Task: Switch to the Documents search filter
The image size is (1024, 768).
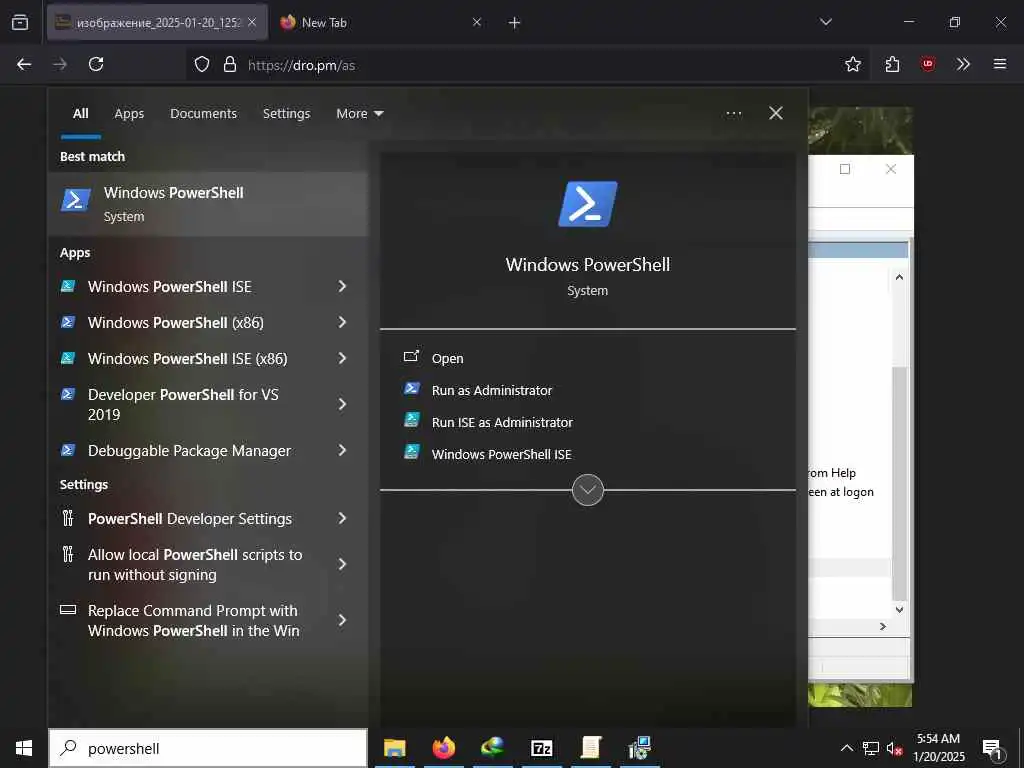Action: (204, 114)
